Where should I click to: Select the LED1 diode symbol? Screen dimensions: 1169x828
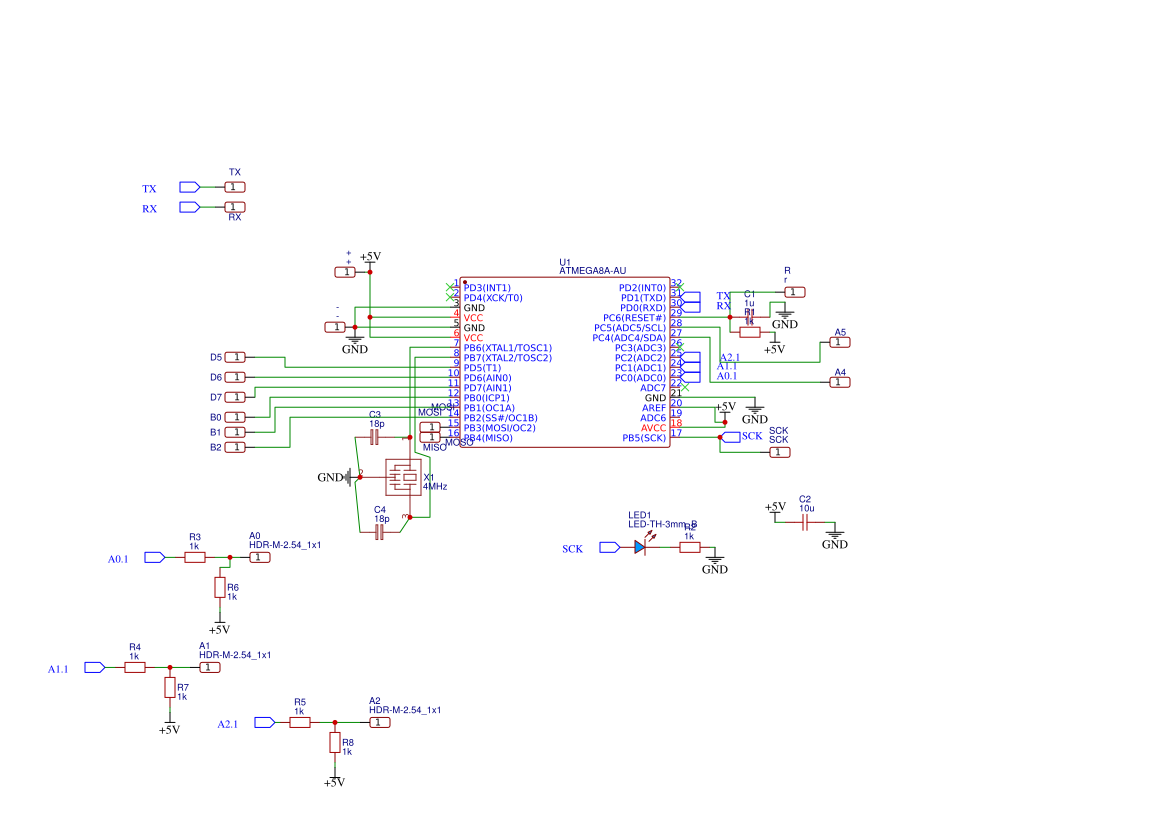(x=640, y=548)
